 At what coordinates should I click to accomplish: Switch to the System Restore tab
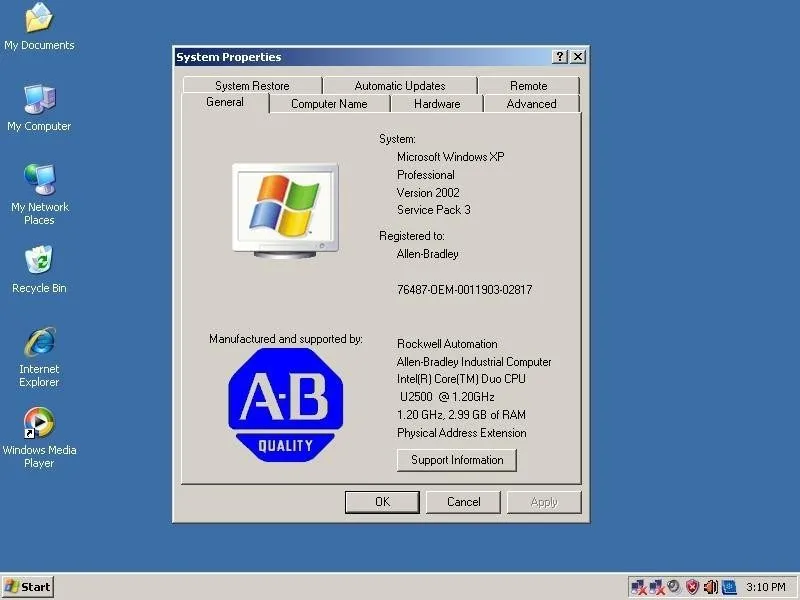(x=252, y=85)
